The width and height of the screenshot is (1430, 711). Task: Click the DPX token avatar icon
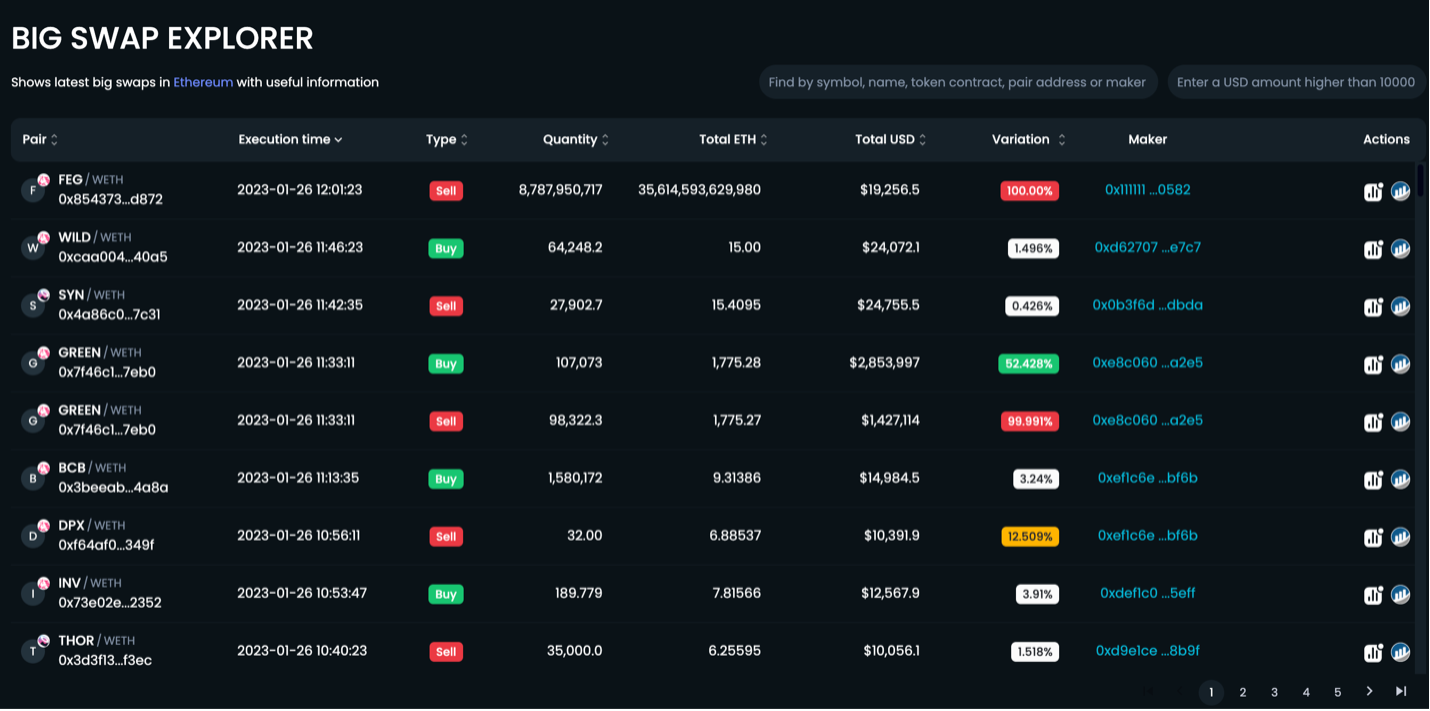[x=34, y=535]
